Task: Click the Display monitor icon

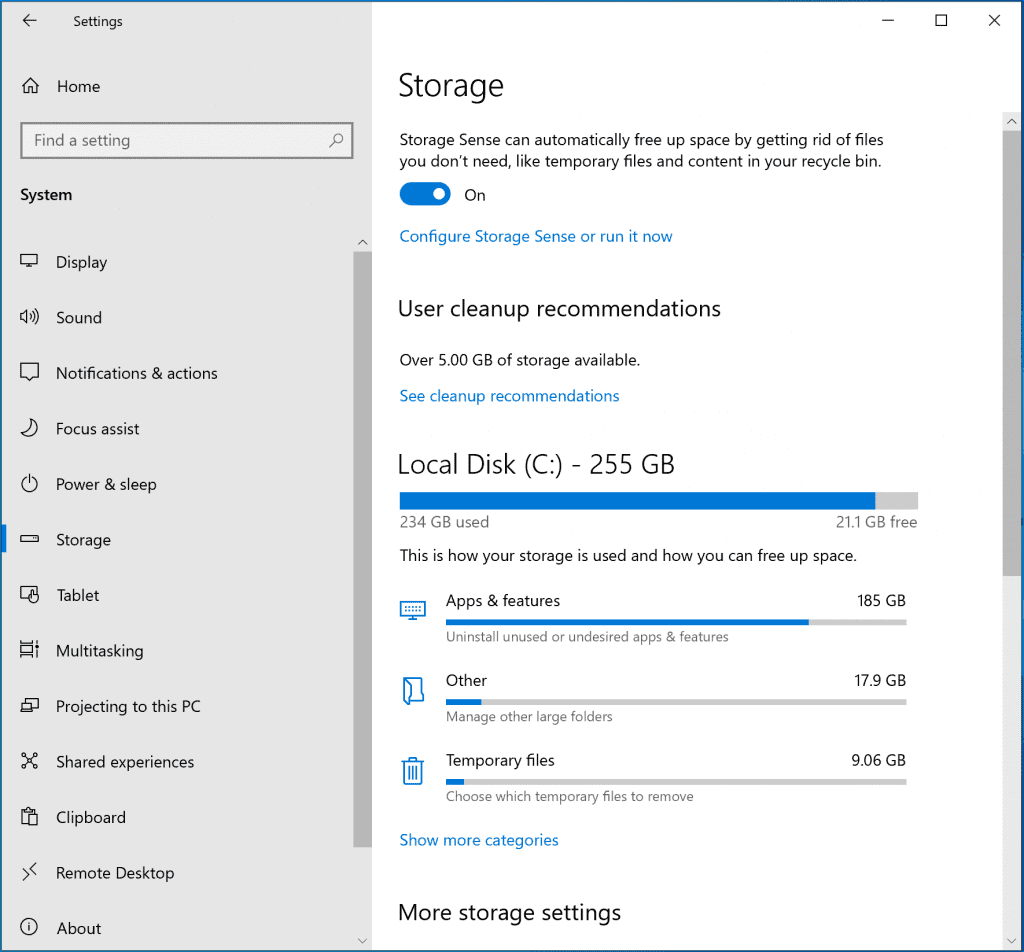Action: coord(30,262)
